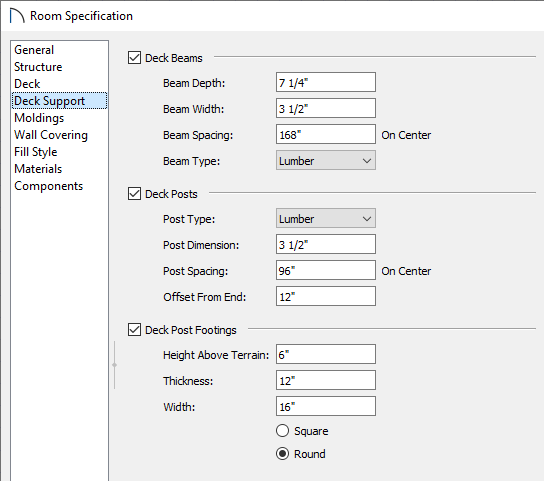The image size is (544, 481).
Task: Open the Wall Covering panel
Action: coord(51,135)
